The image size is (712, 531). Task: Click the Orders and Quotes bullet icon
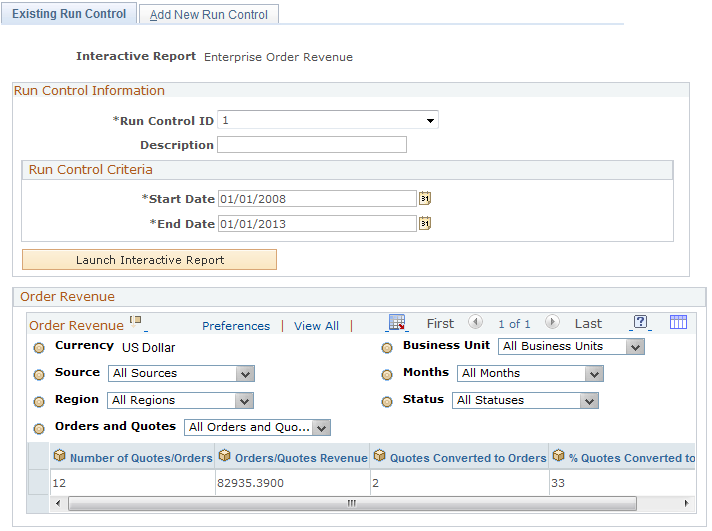[39, 429]
